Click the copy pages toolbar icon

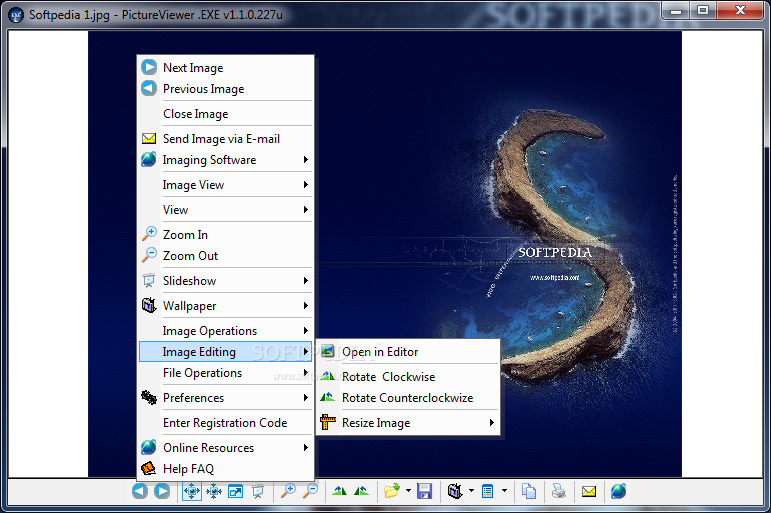click(x=529, y=491)
